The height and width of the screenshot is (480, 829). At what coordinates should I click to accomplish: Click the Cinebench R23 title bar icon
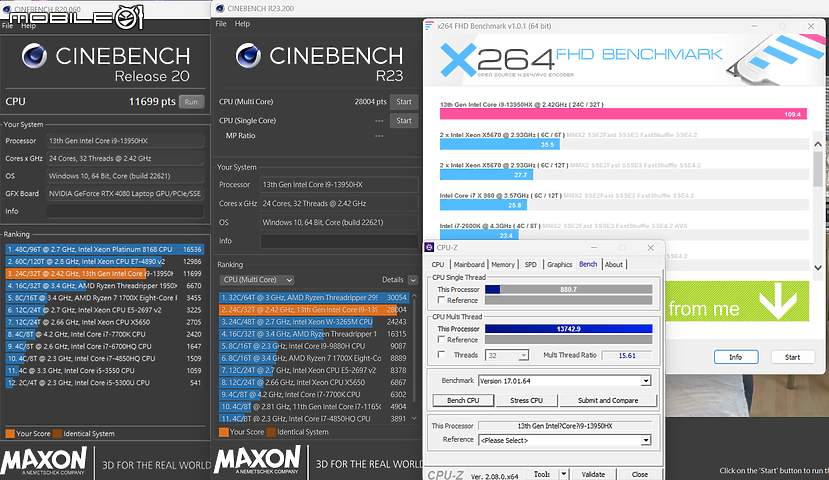220,8
